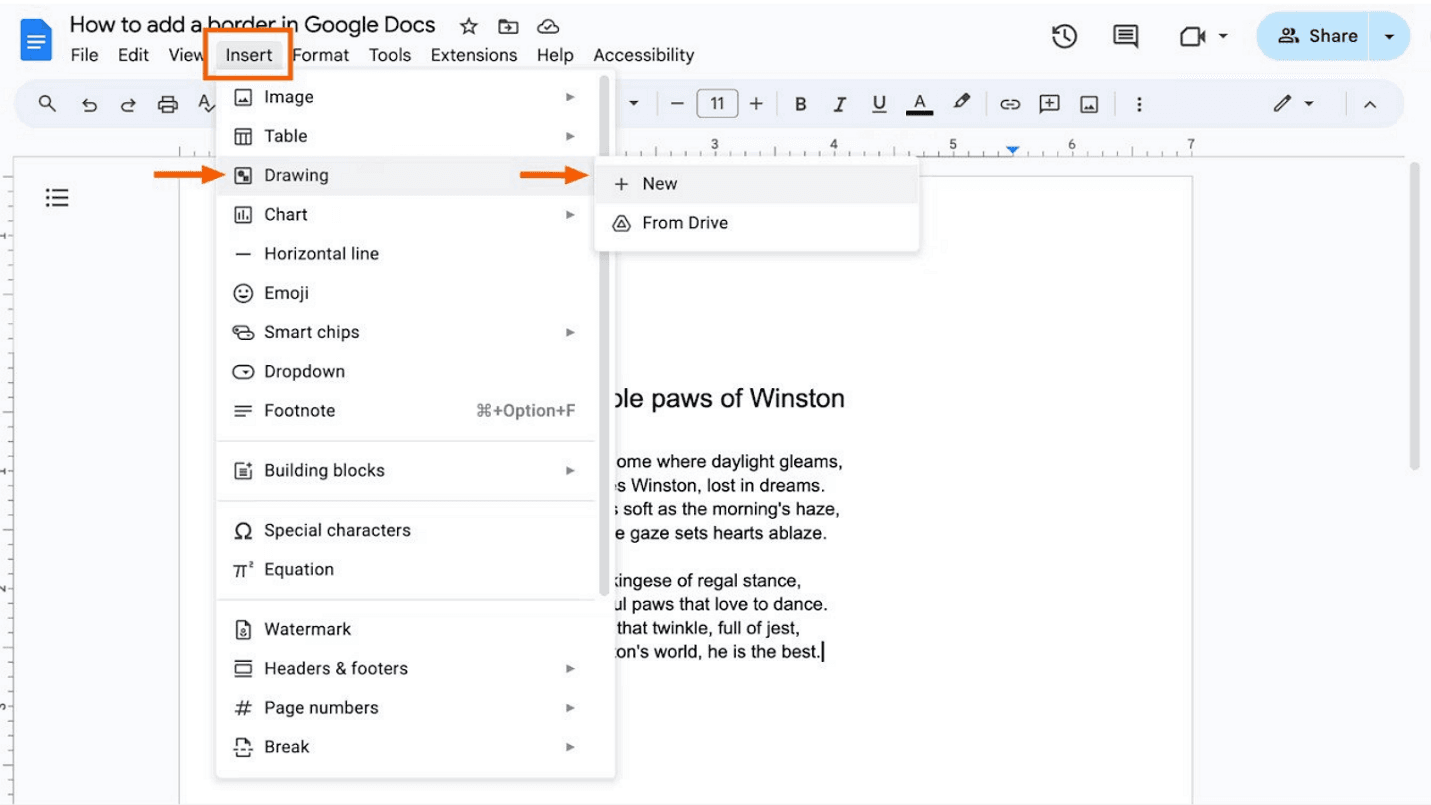Expand the Building blocks submenu
The width and height of the screenshot is (1431, 805).
click(406, 470)
